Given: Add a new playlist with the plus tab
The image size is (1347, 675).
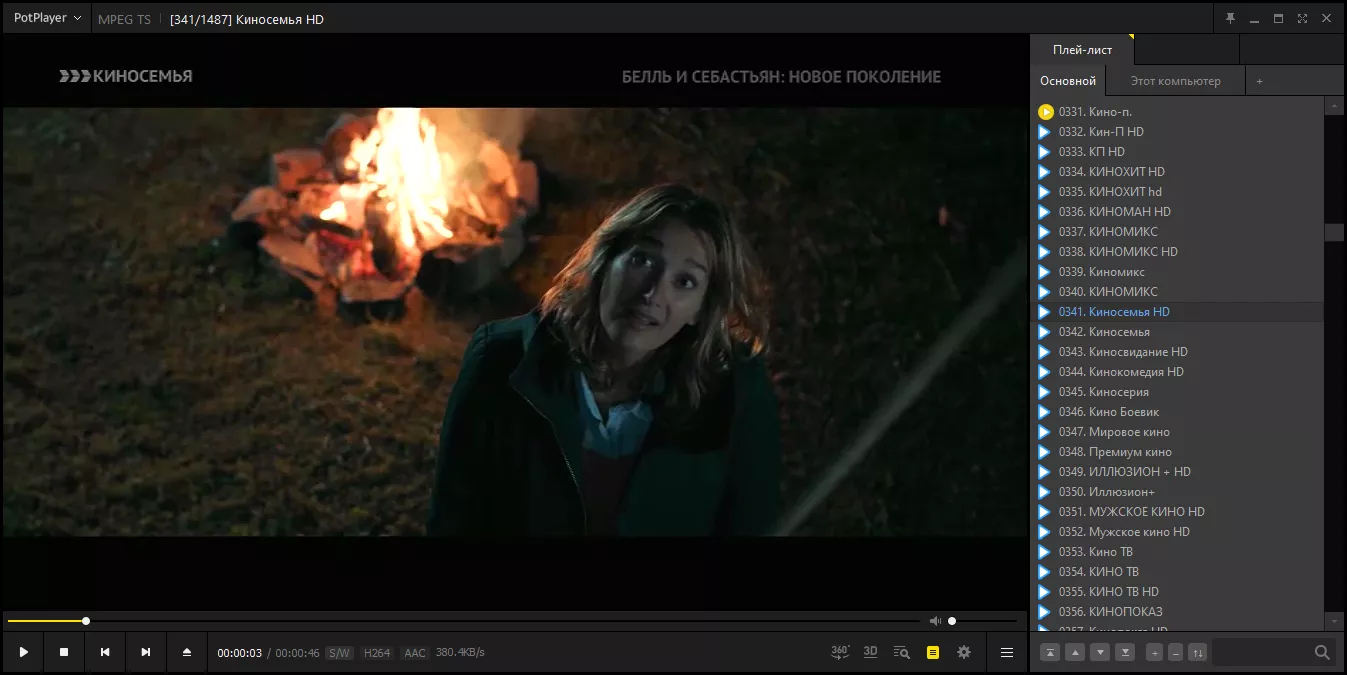Looking at the screenshot, I should coord(1259,81).
